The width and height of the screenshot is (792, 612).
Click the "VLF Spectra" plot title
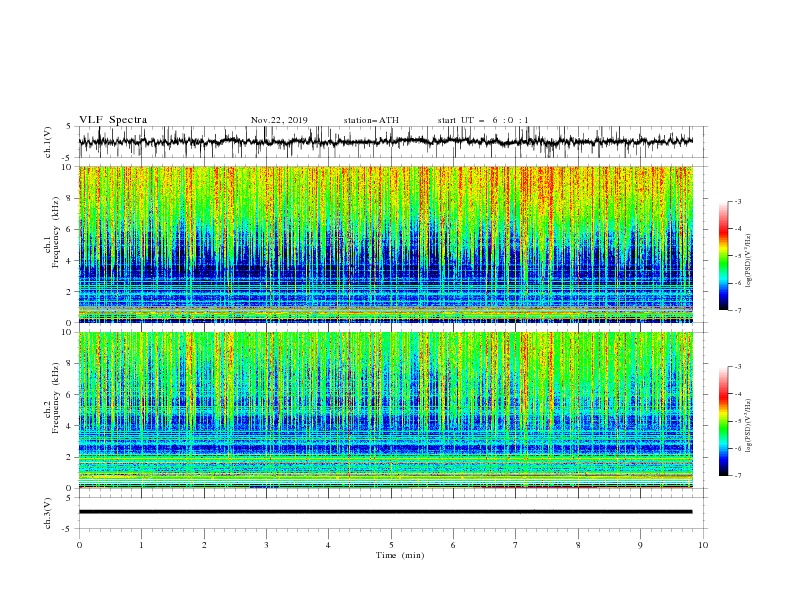tap(113, 120)
